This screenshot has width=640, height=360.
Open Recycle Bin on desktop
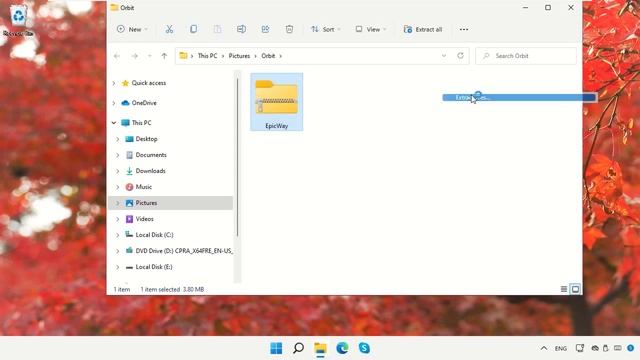point(18,20)
